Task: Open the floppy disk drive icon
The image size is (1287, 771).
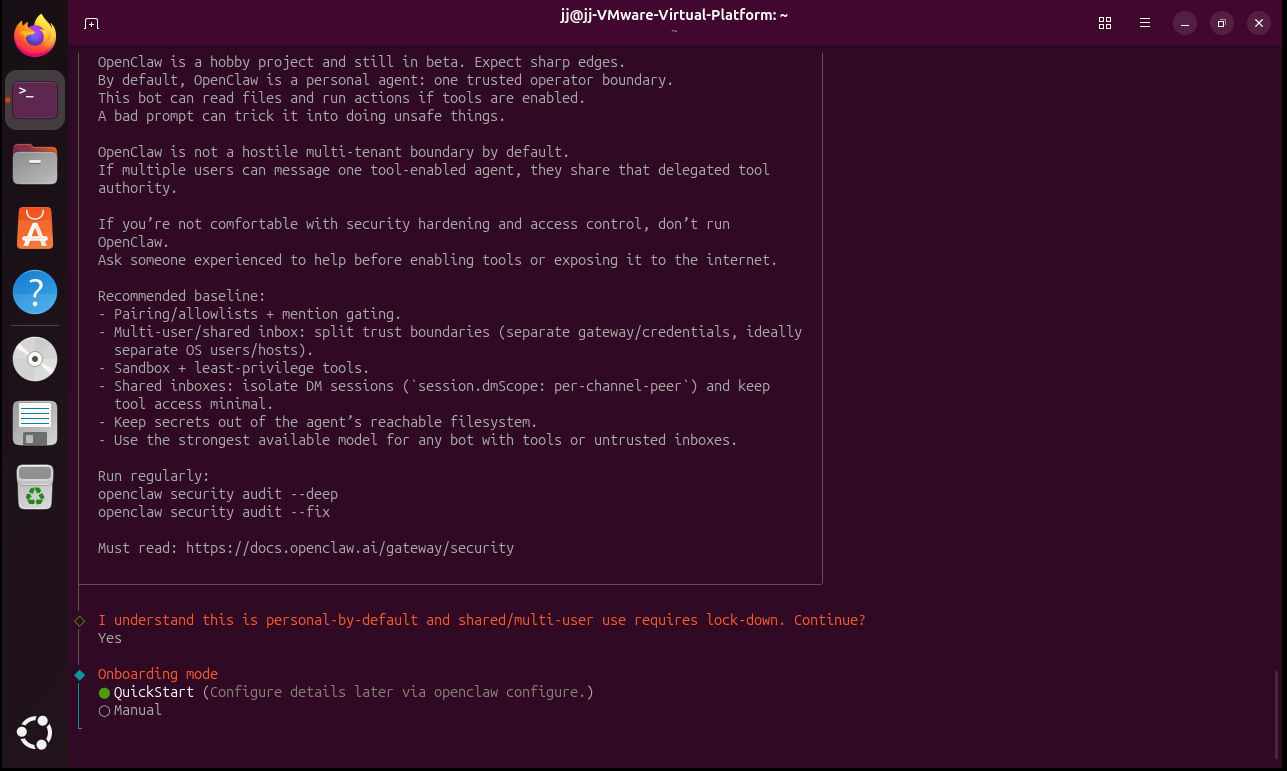Action: (x=35, y=423)
